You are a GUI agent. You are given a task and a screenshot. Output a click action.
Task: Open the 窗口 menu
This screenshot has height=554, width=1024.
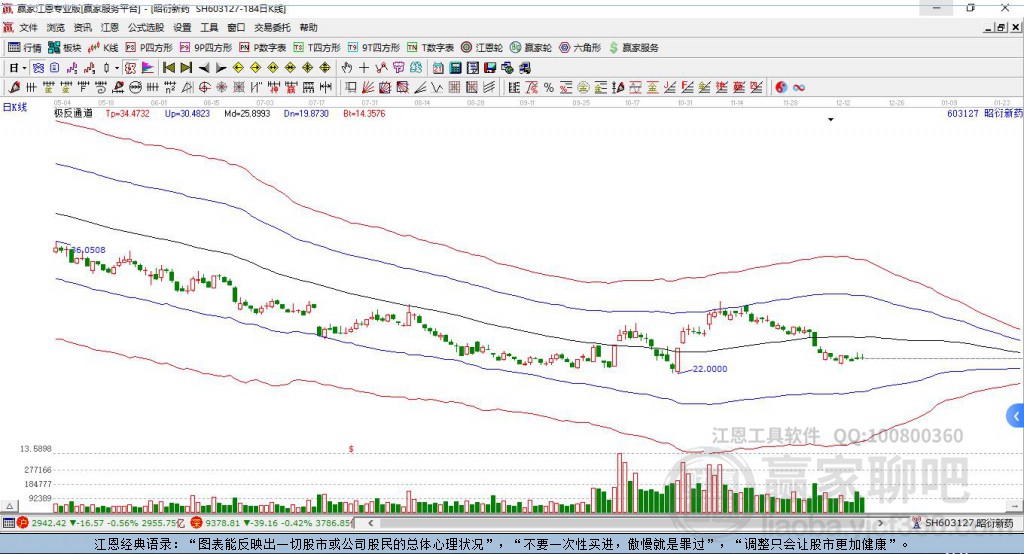coord(236,27)
